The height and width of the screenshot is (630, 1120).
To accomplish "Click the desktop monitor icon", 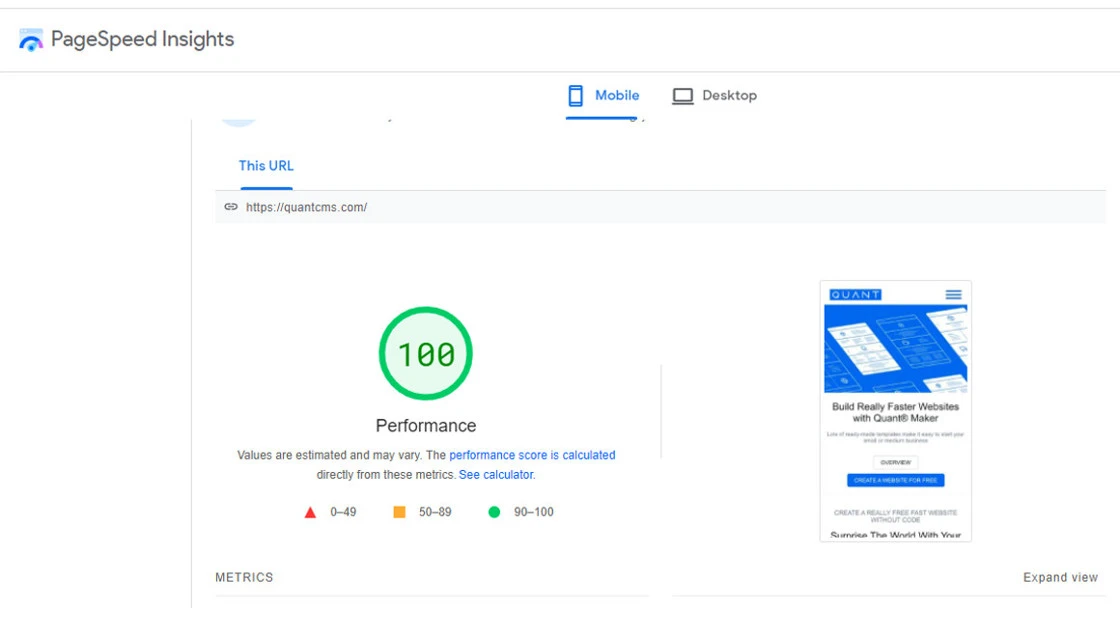I will coord(683,96).
